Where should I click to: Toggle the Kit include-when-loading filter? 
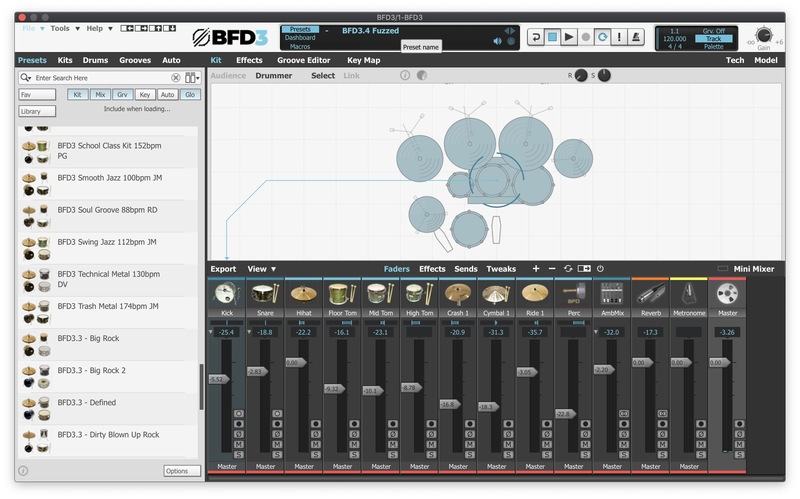[78, 94]
